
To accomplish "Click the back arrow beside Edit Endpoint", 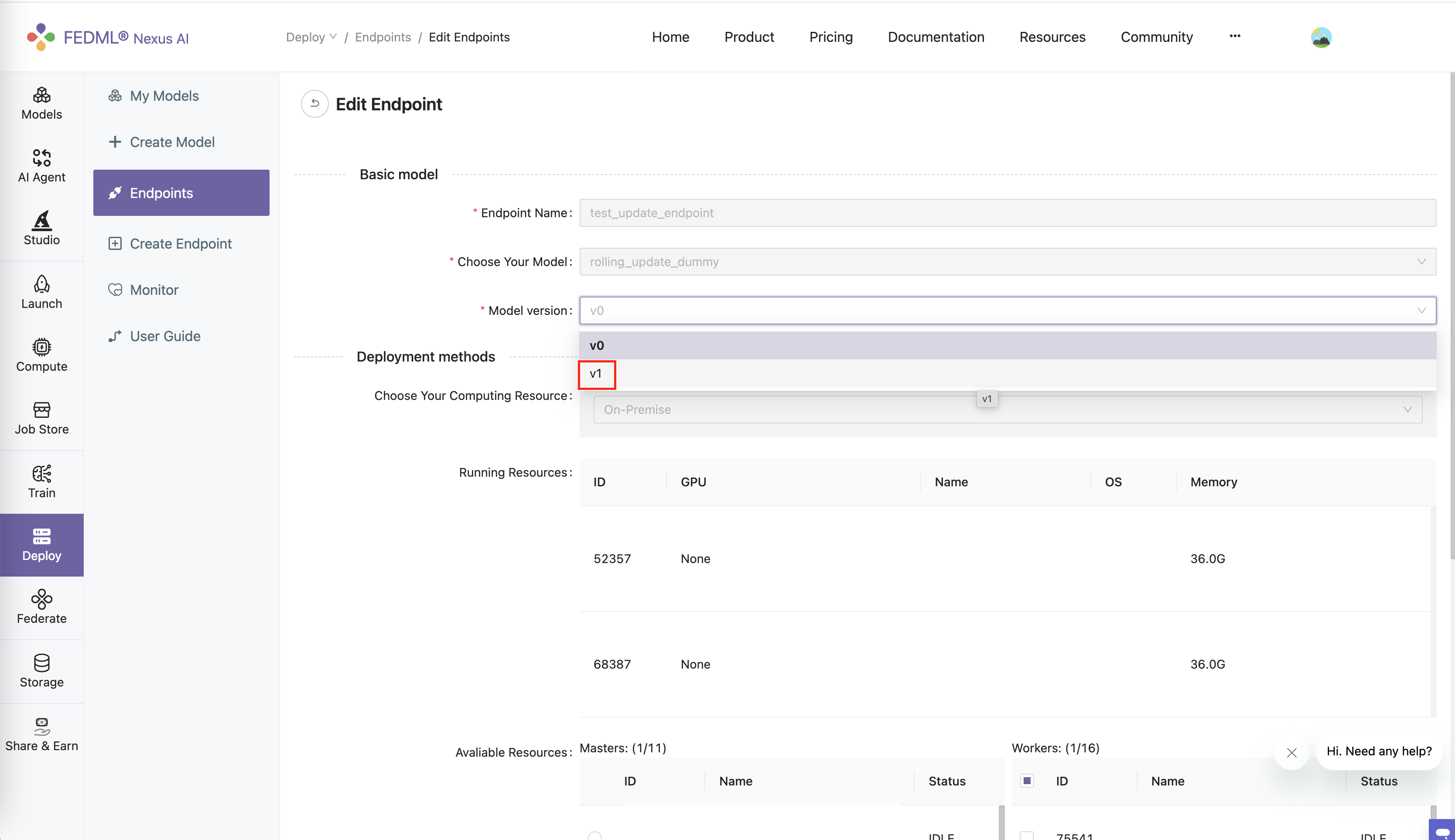I will (x=314, y=104).
